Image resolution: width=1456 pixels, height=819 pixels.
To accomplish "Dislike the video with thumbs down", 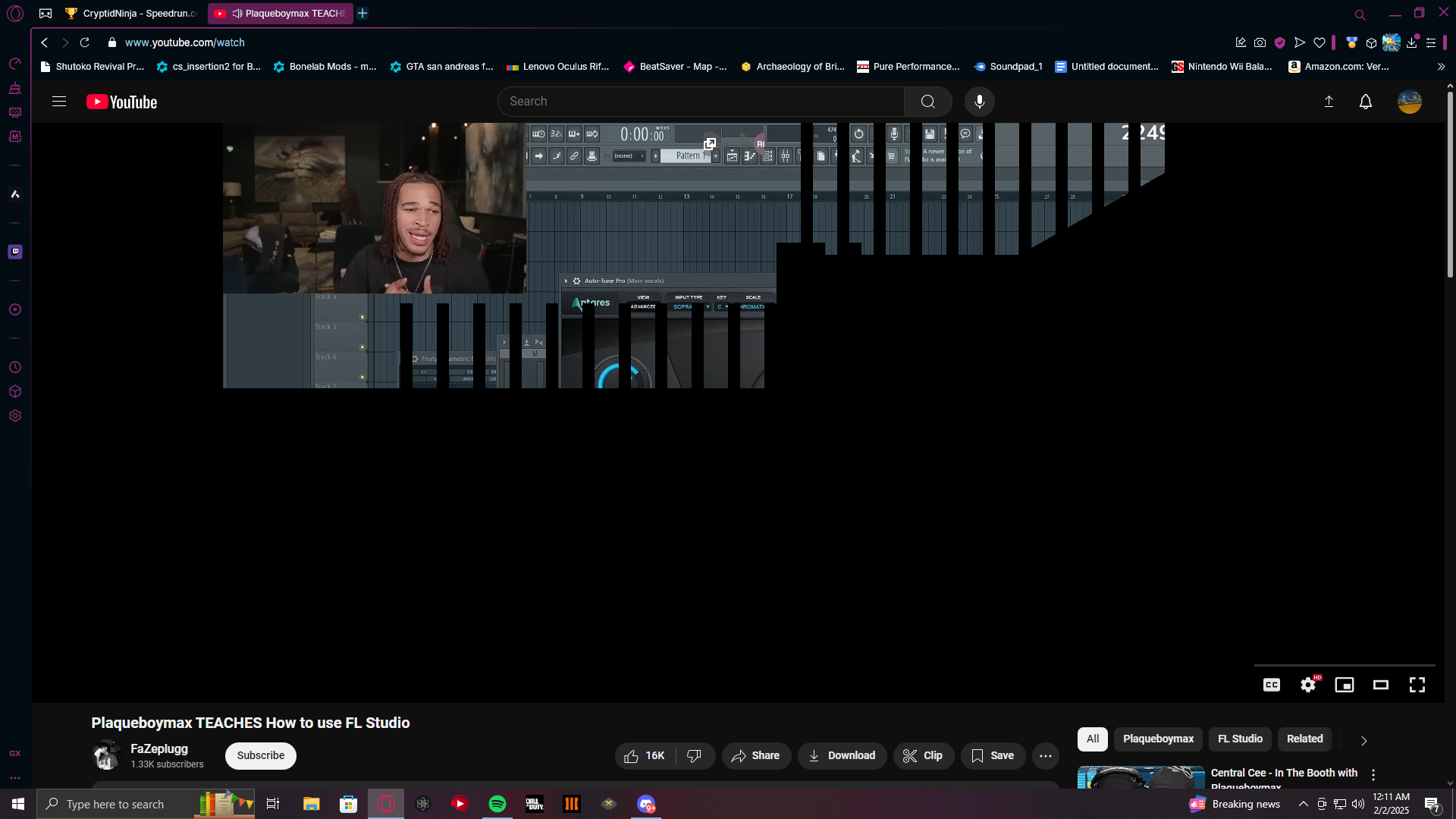I will coord(694,755).
